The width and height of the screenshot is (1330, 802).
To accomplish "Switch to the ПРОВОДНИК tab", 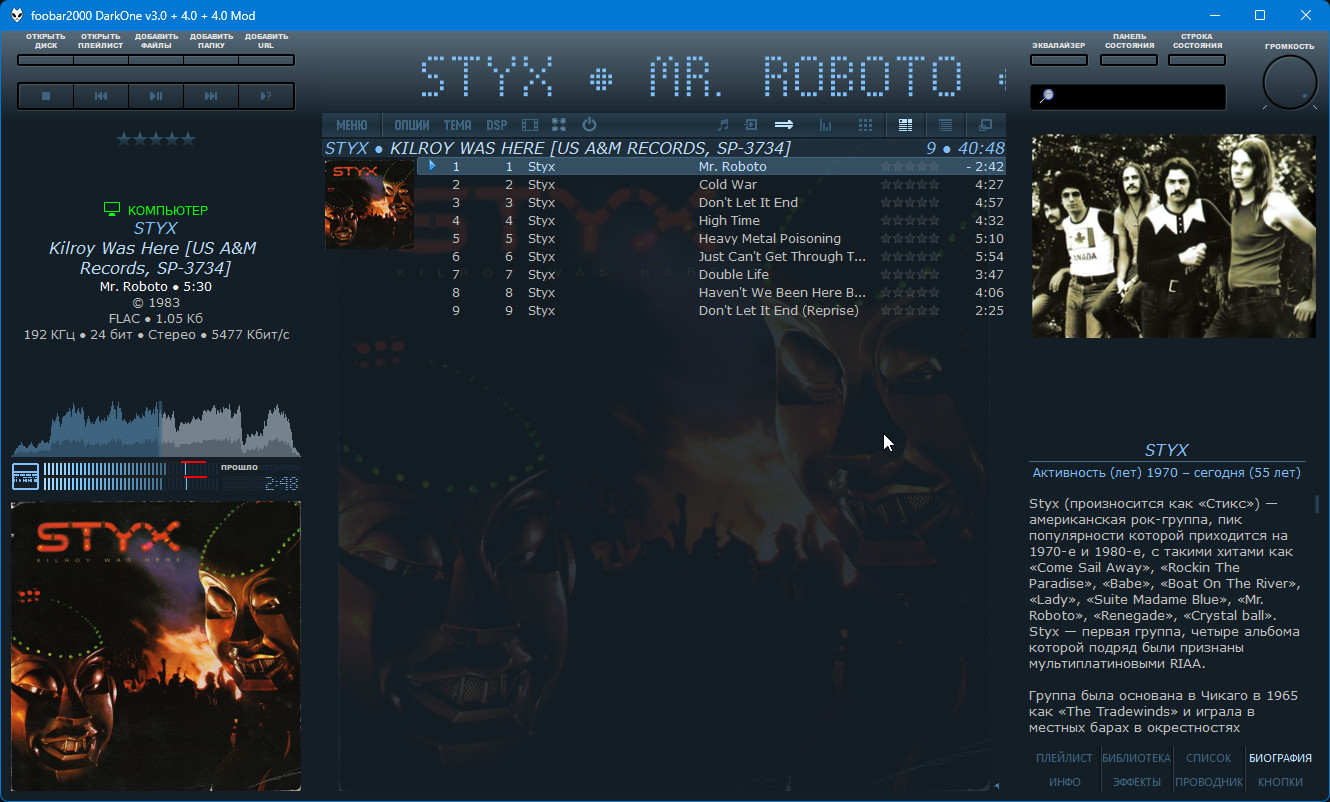I will point(1209,782).
